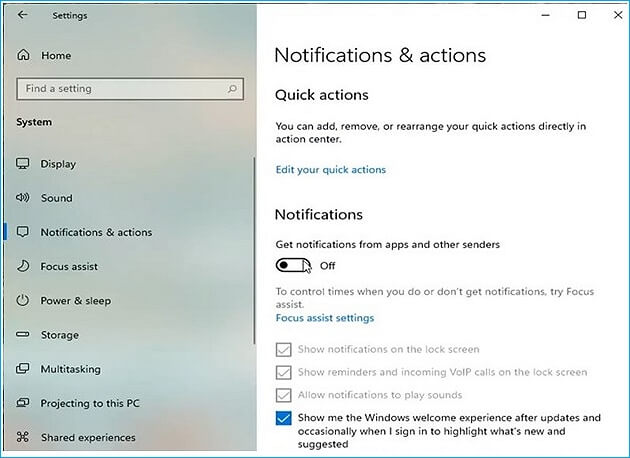Click the Display monitor icon

click(22, 164)
